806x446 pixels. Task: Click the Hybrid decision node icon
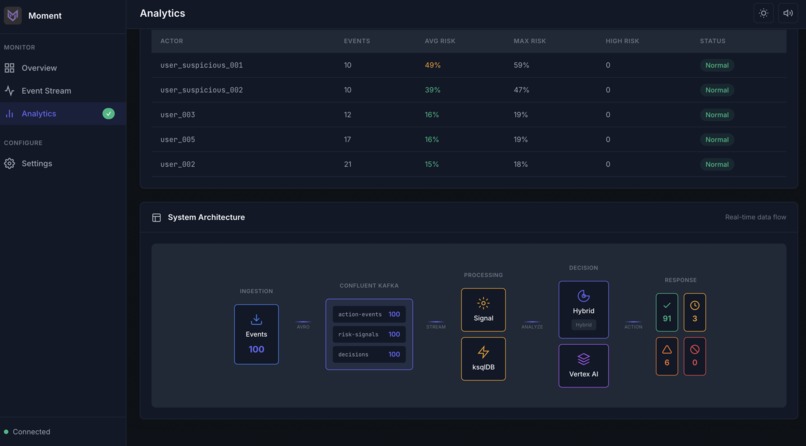(x=583, y=296)
